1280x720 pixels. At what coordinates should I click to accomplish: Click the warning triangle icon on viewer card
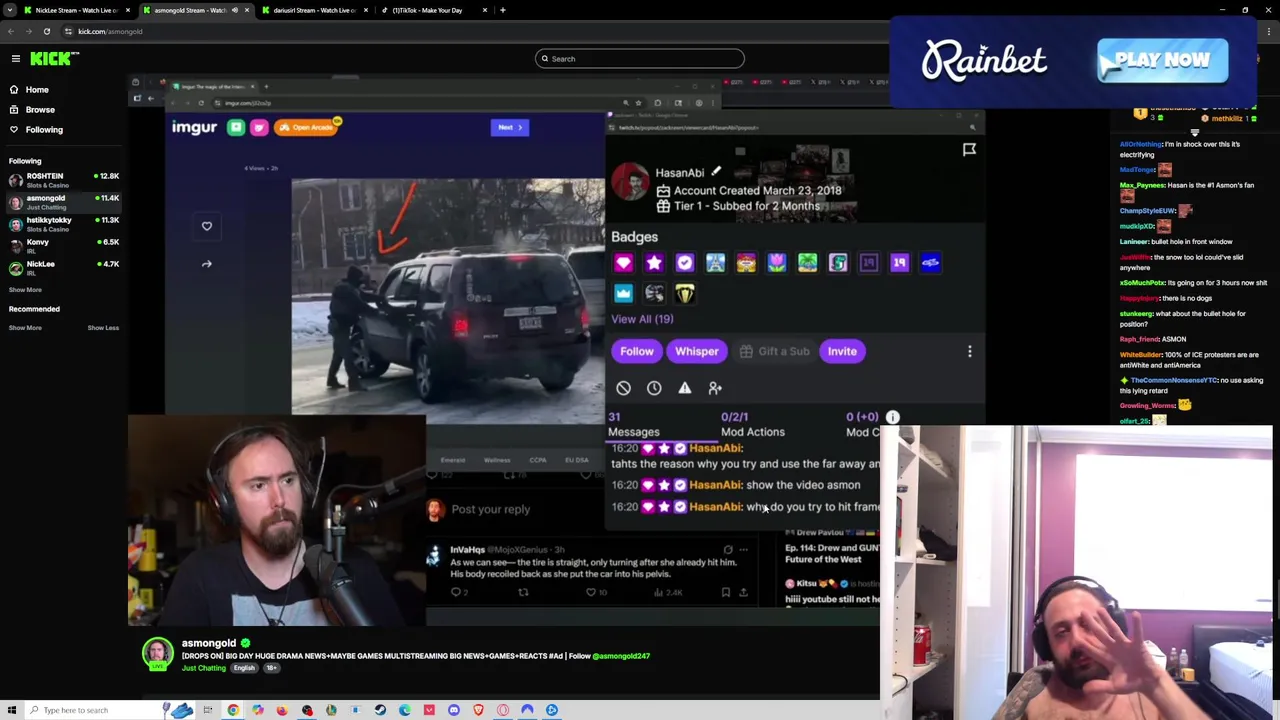point(685,388)
